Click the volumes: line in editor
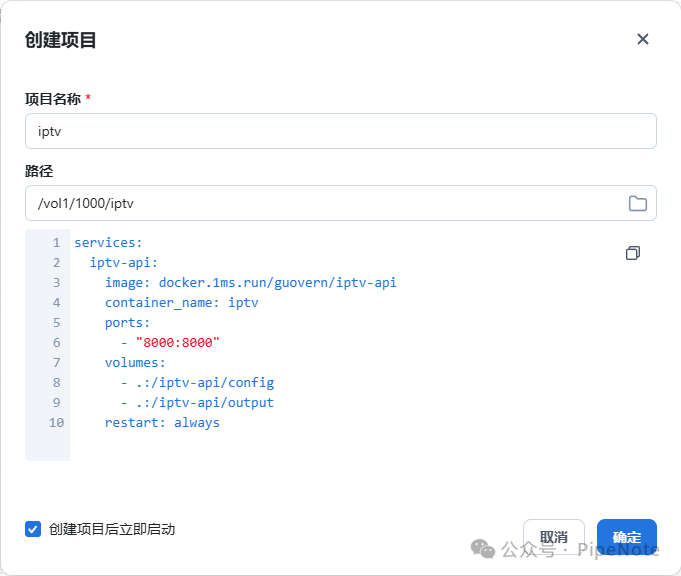The height and width of the screenshot is (576, 681). point(135,362)
